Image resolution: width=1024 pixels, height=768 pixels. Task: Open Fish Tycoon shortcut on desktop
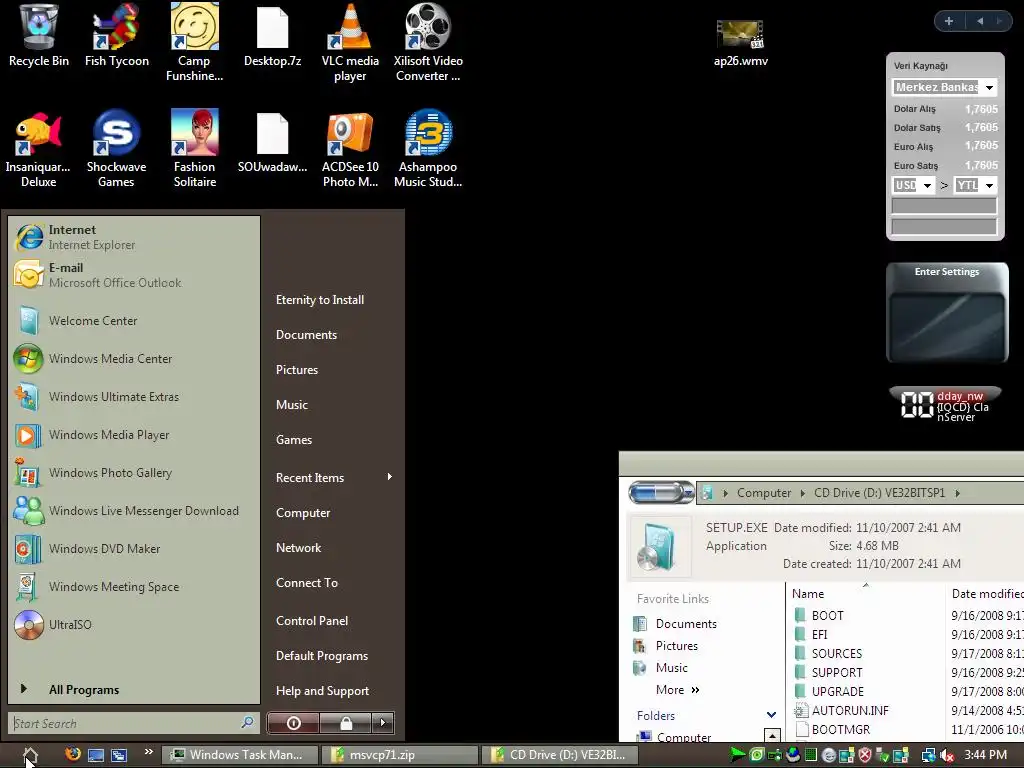tap(116, 36)
